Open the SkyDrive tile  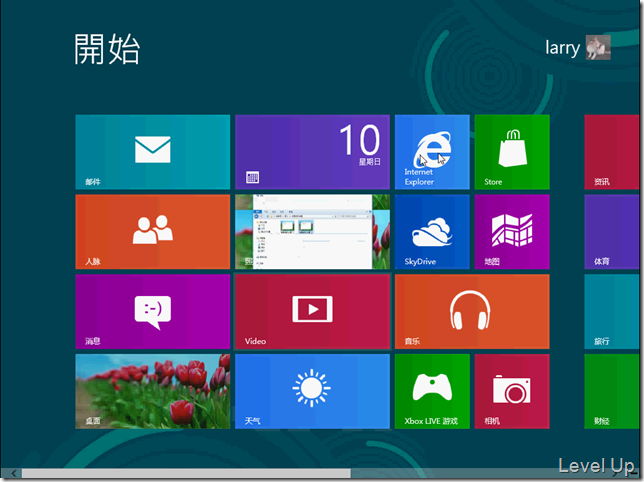tap(432, 232)
